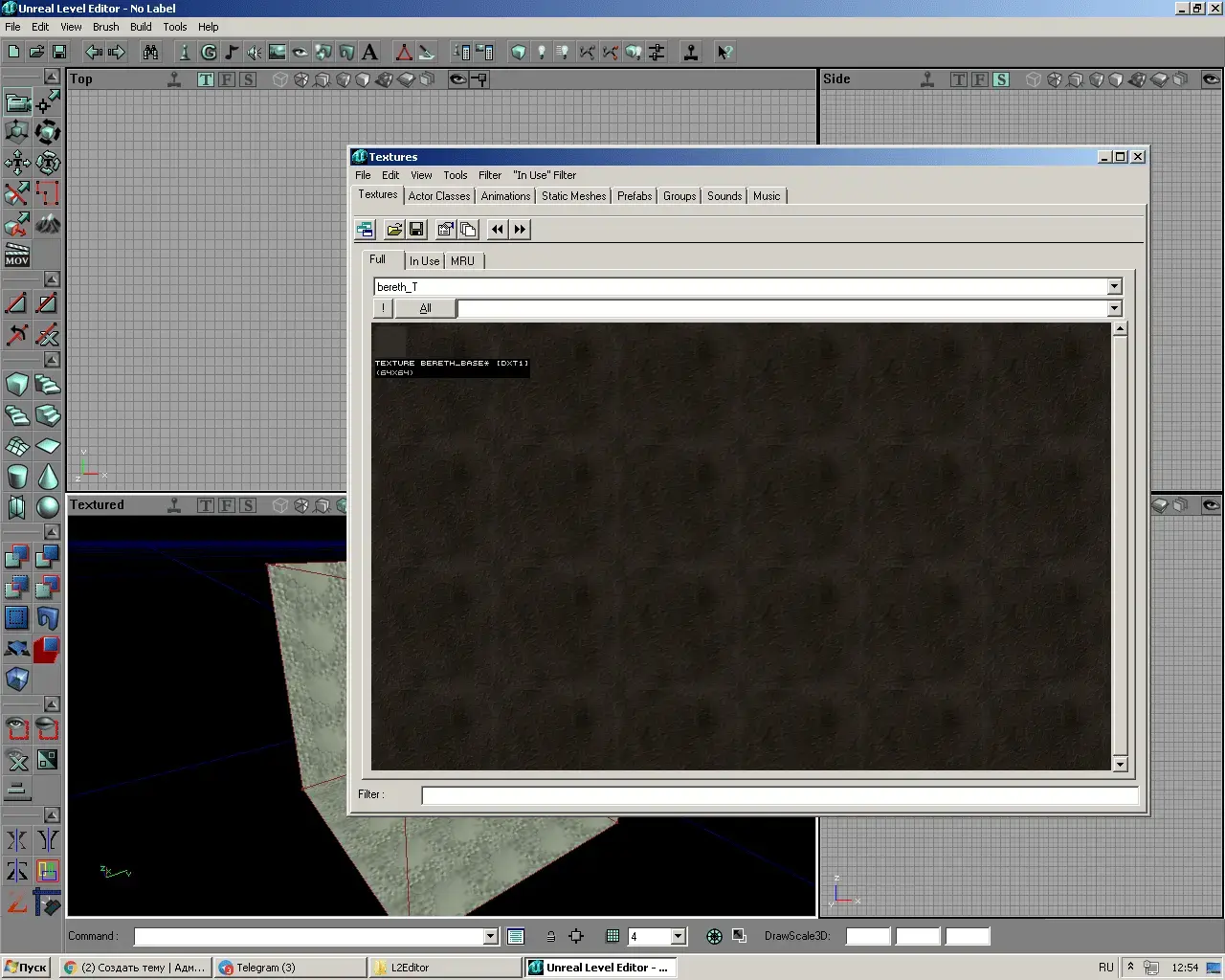The image size is (1225, 980).
Task: Open the Command history dropdown arrow
Action: tap(491, 937)
